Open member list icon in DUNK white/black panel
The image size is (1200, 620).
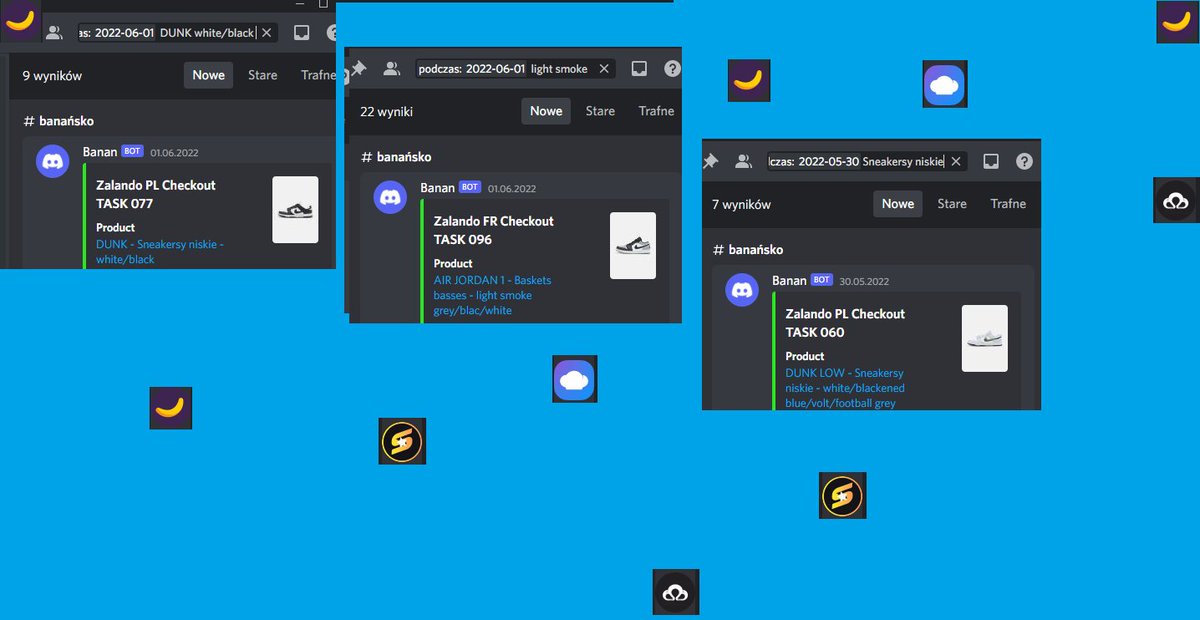point(54,33)
